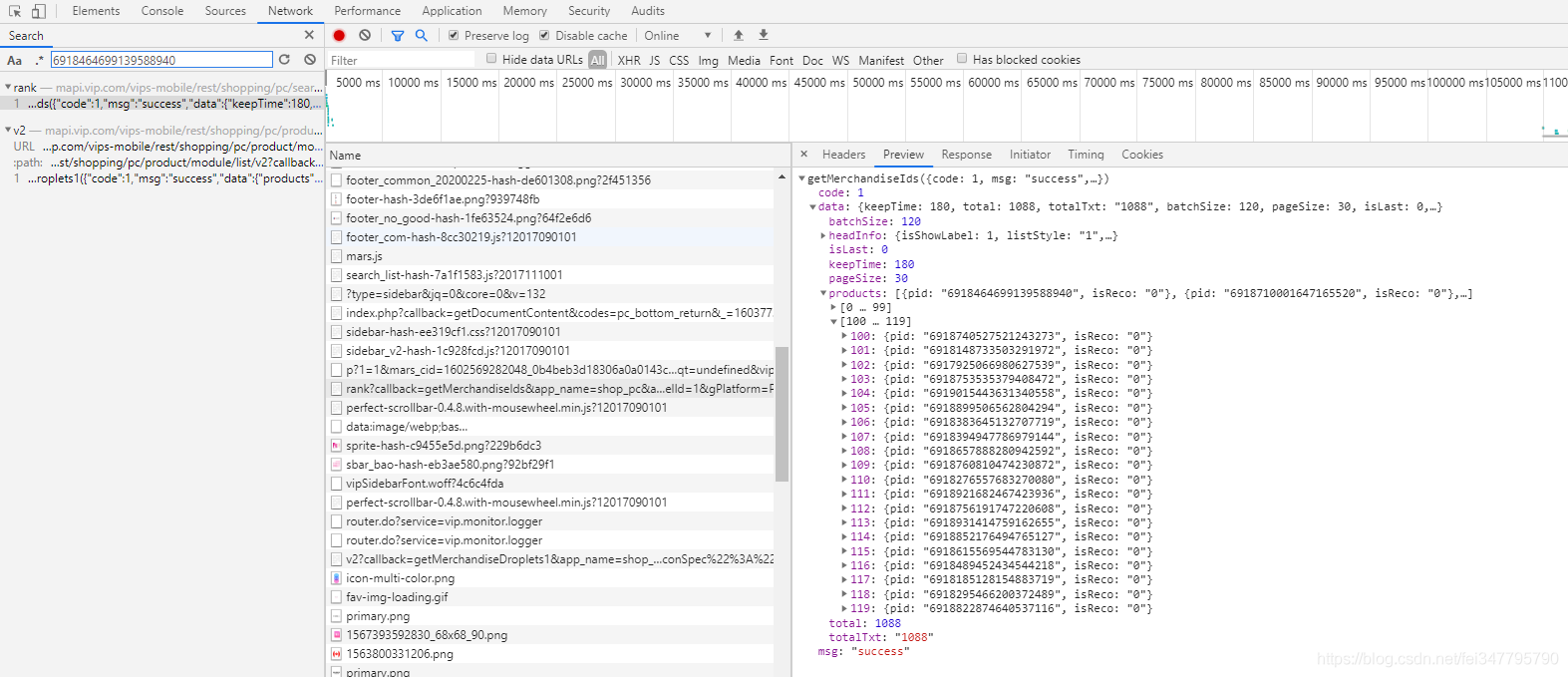This screenshot has height=677, width=1568.
Task: Filter requests by Font type
Action: [782, 60]
